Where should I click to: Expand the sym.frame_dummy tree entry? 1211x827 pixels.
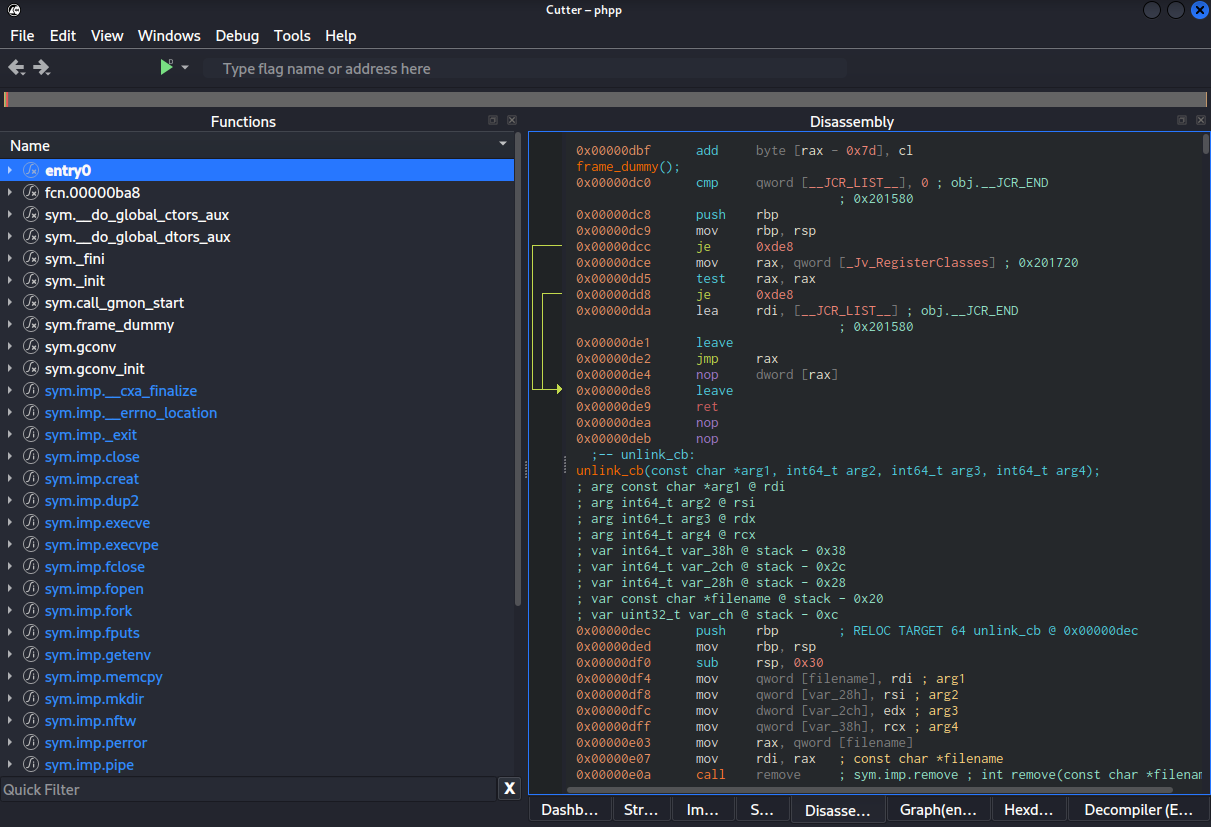tap(10, 325)
